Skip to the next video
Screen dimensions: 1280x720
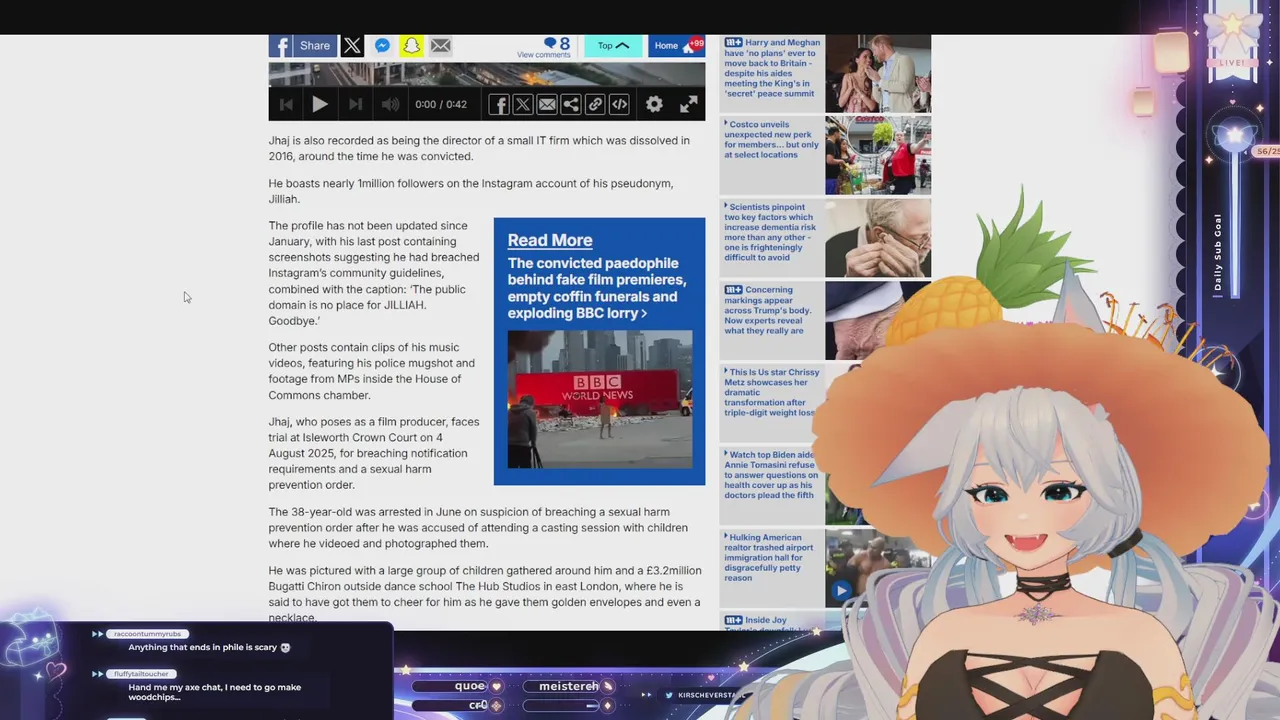[x=356, y=104]
